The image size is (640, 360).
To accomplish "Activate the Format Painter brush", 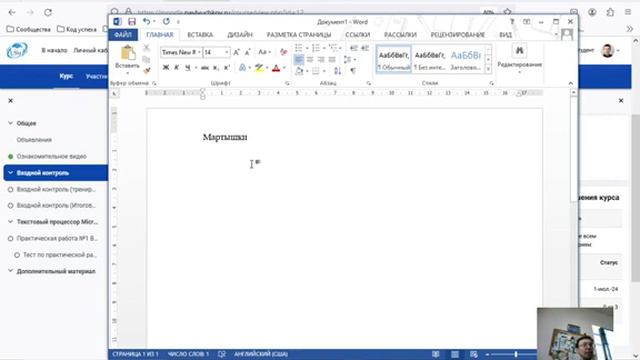I will pyautogui.click(x=147, y=71).
